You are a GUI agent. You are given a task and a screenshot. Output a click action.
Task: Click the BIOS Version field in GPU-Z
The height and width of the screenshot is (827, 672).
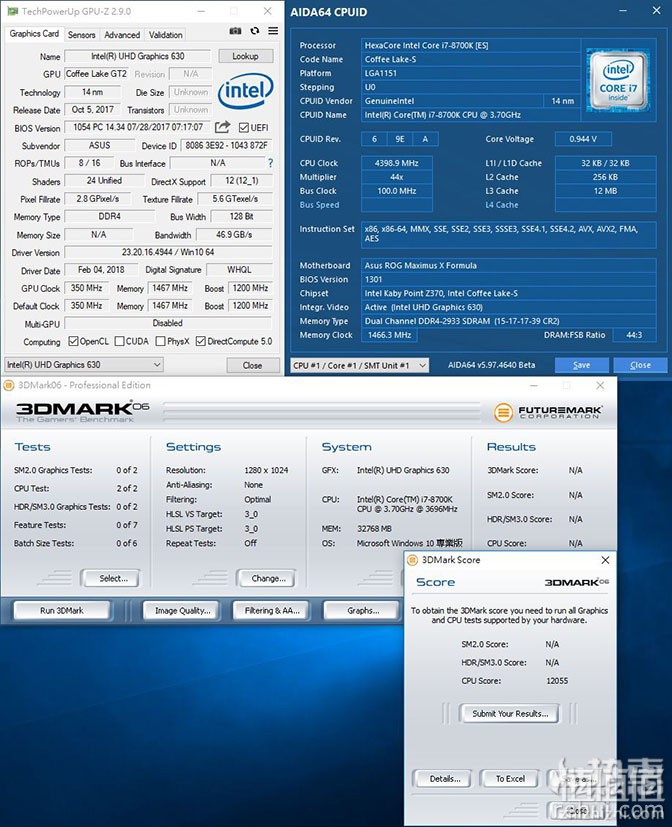coord(138,127)
